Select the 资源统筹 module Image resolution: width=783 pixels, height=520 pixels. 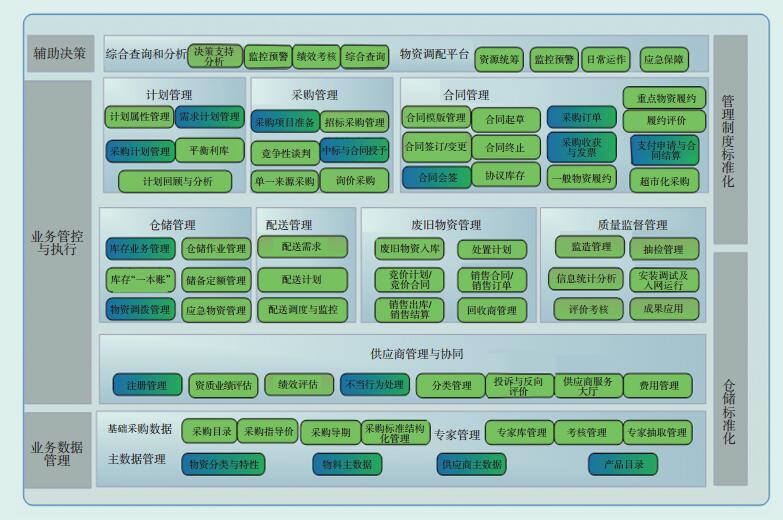coord(499,59)
